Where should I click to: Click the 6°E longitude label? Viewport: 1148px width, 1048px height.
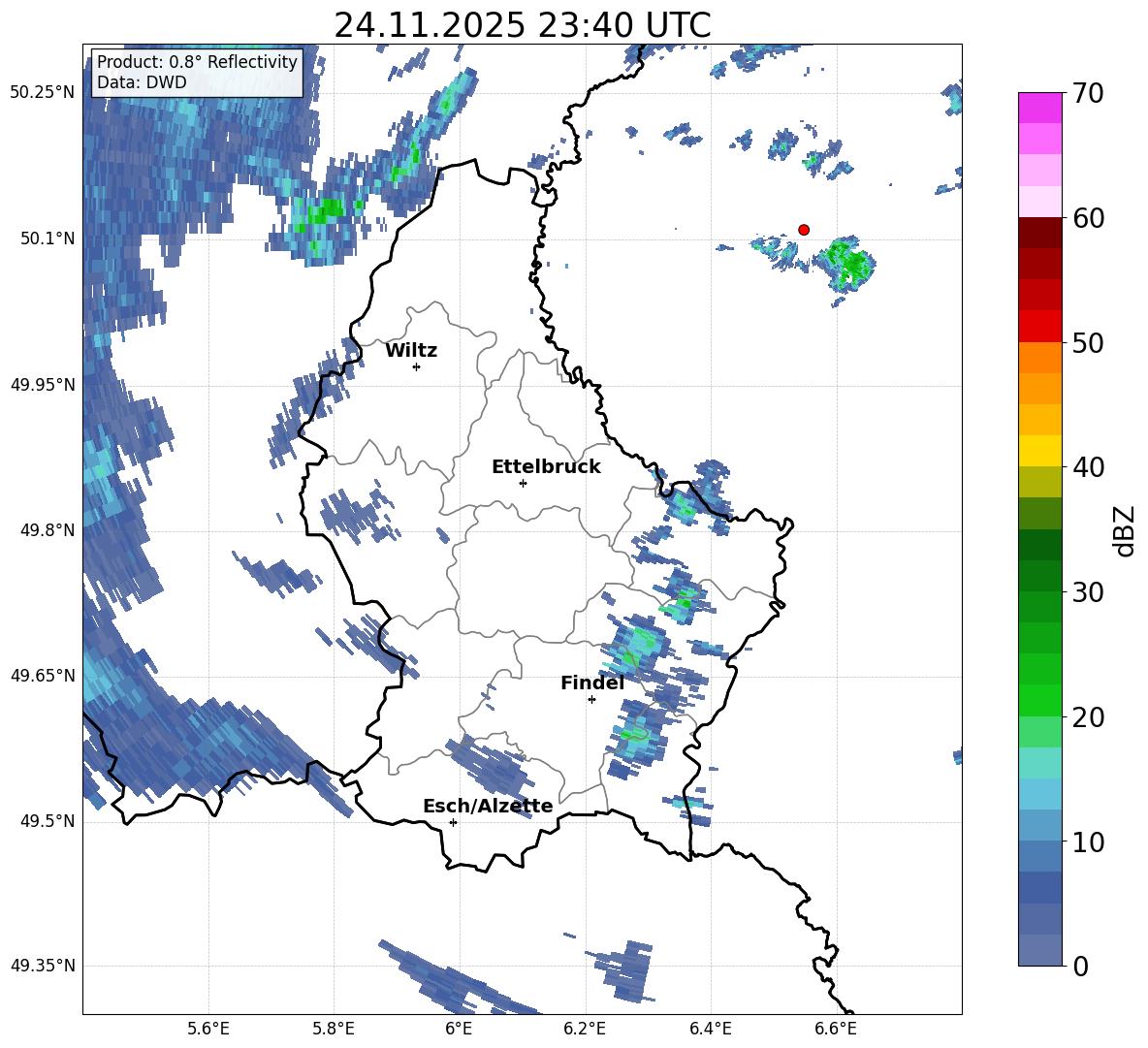point(459,1029)
